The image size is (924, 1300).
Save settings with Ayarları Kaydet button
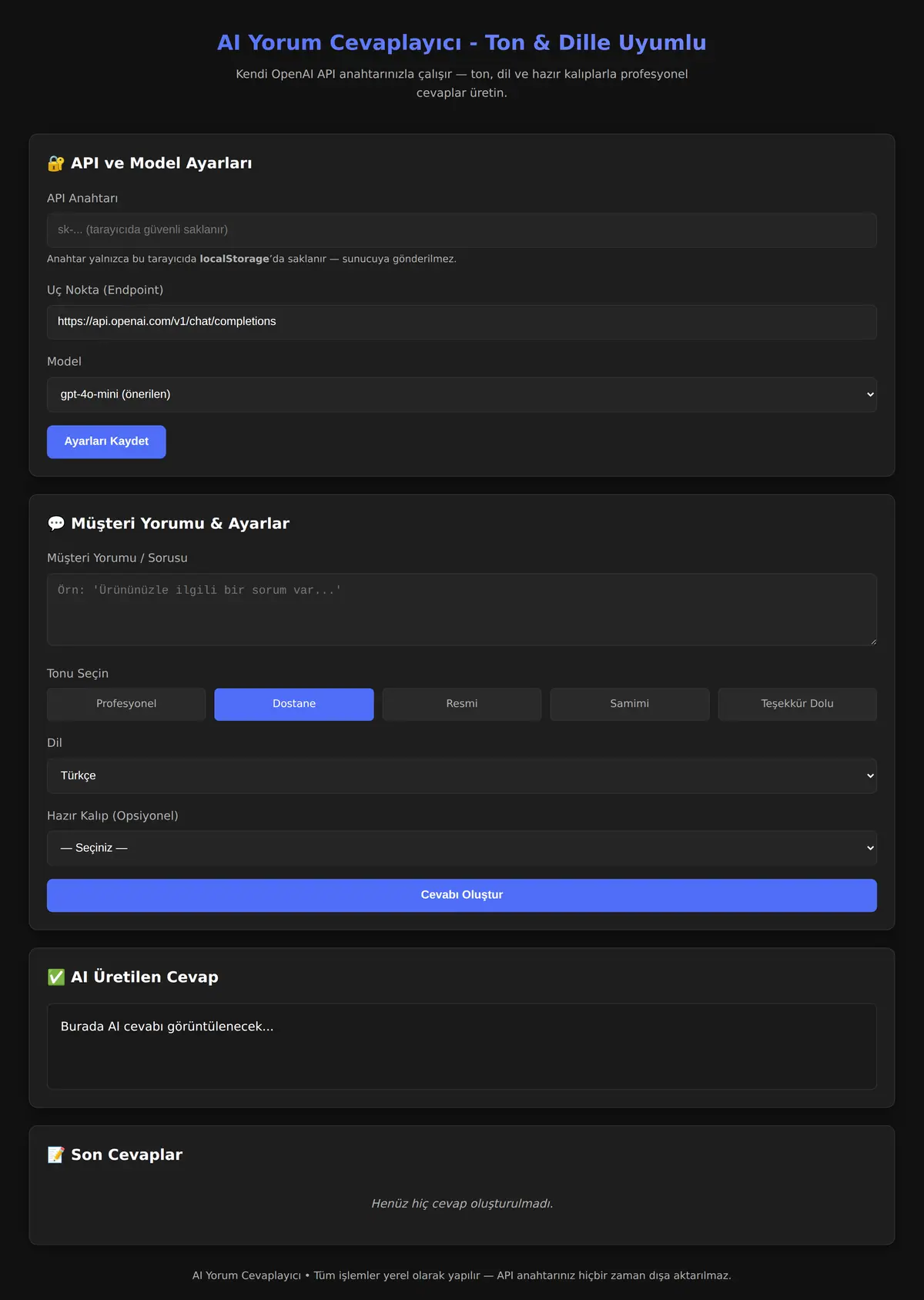tap(106, 442)
